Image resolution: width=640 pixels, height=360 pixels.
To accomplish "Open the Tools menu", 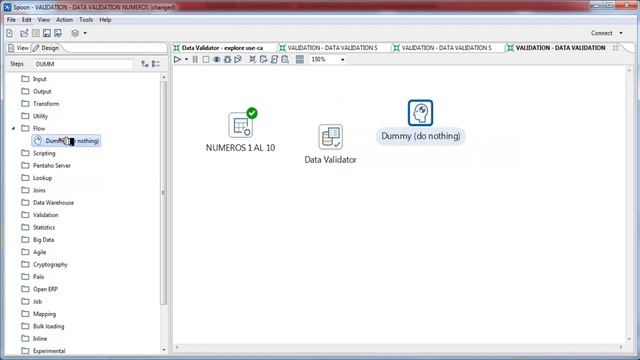I will (86, 20).
